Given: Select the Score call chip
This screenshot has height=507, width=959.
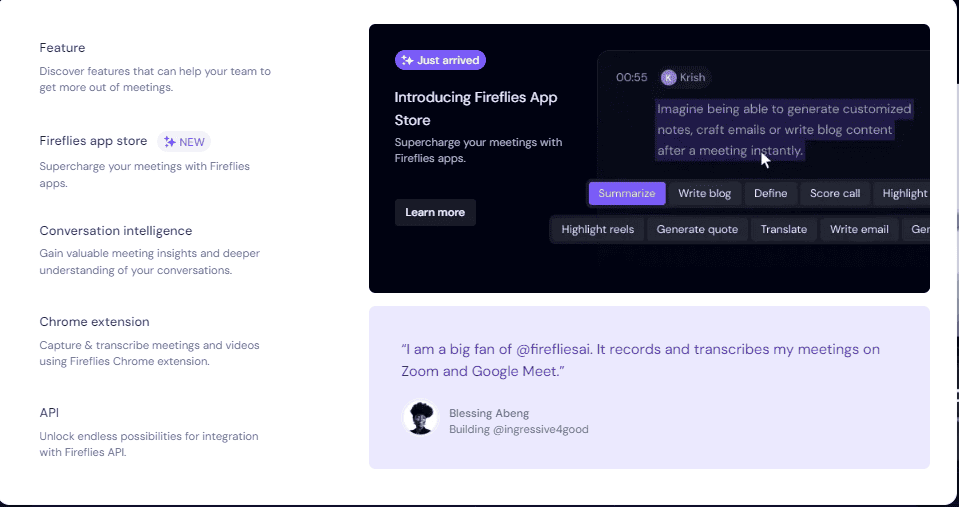Looking at the screenshot, I should point(834,194).
